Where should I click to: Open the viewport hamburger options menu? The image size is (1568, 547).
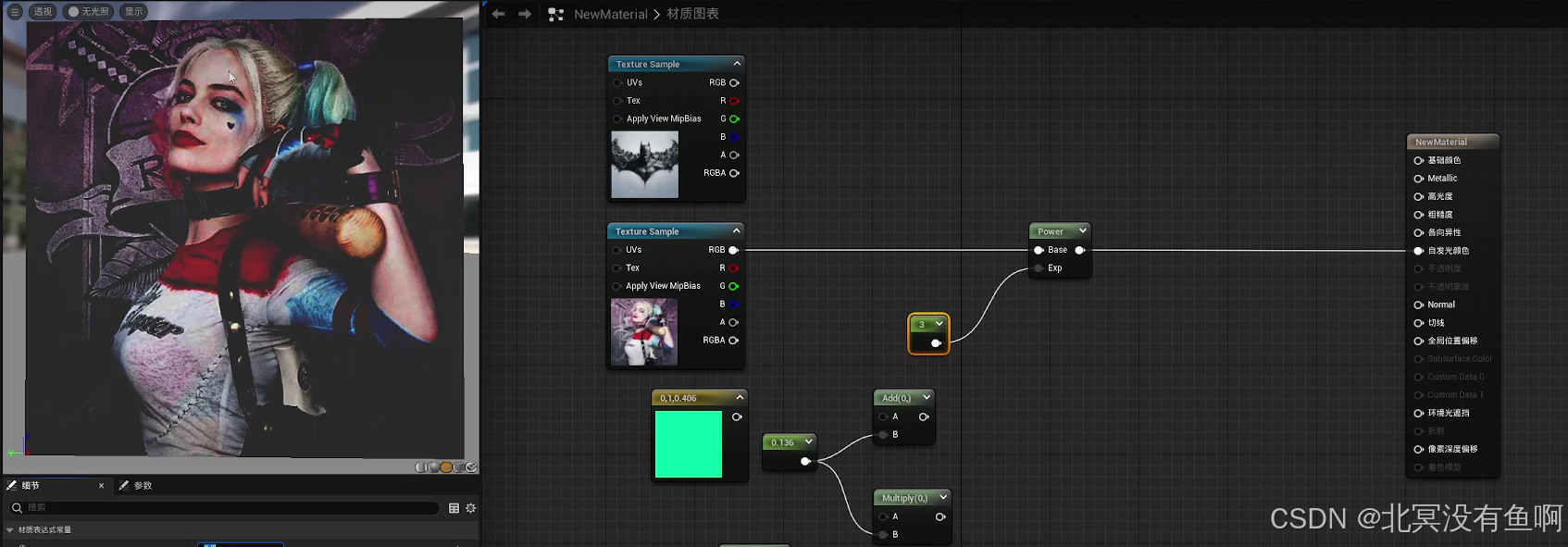15,12
